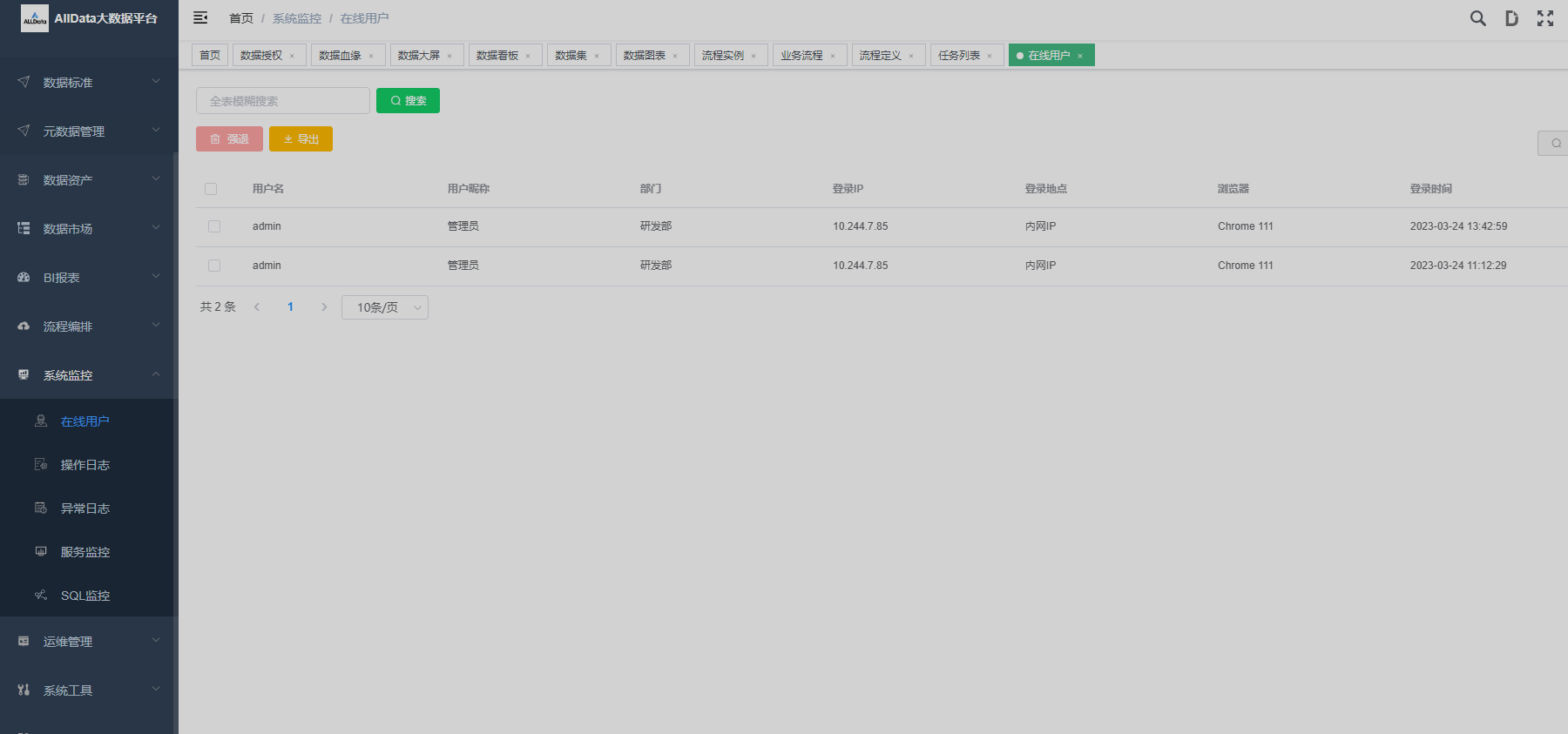
Task: Click the search toggle icon right of table
Action: point(1555,143)
